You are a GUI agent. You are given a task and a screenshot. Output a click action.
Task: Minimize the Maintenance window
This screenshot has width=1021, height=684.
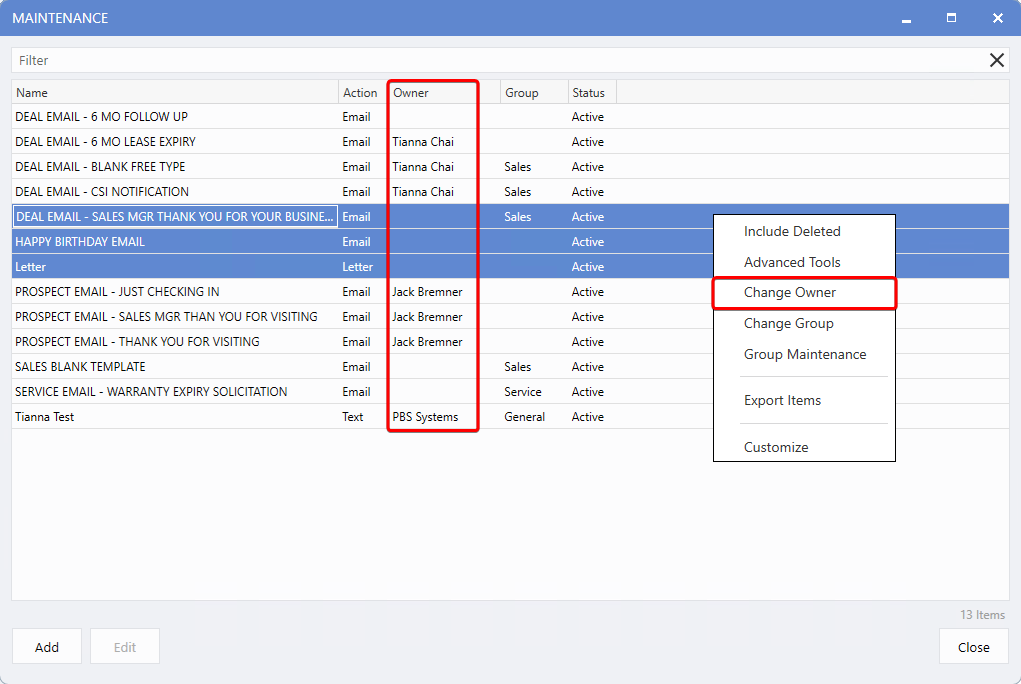[x=905, y=18]
